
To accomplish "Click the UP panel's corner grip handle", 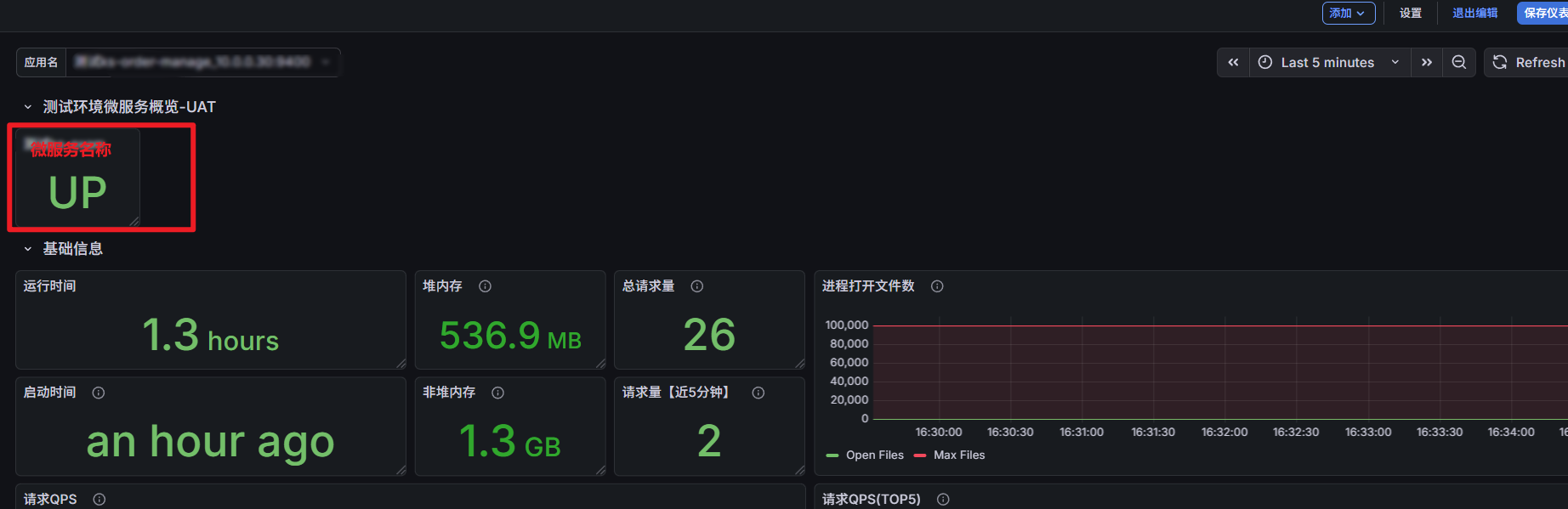I will point(134,221).
